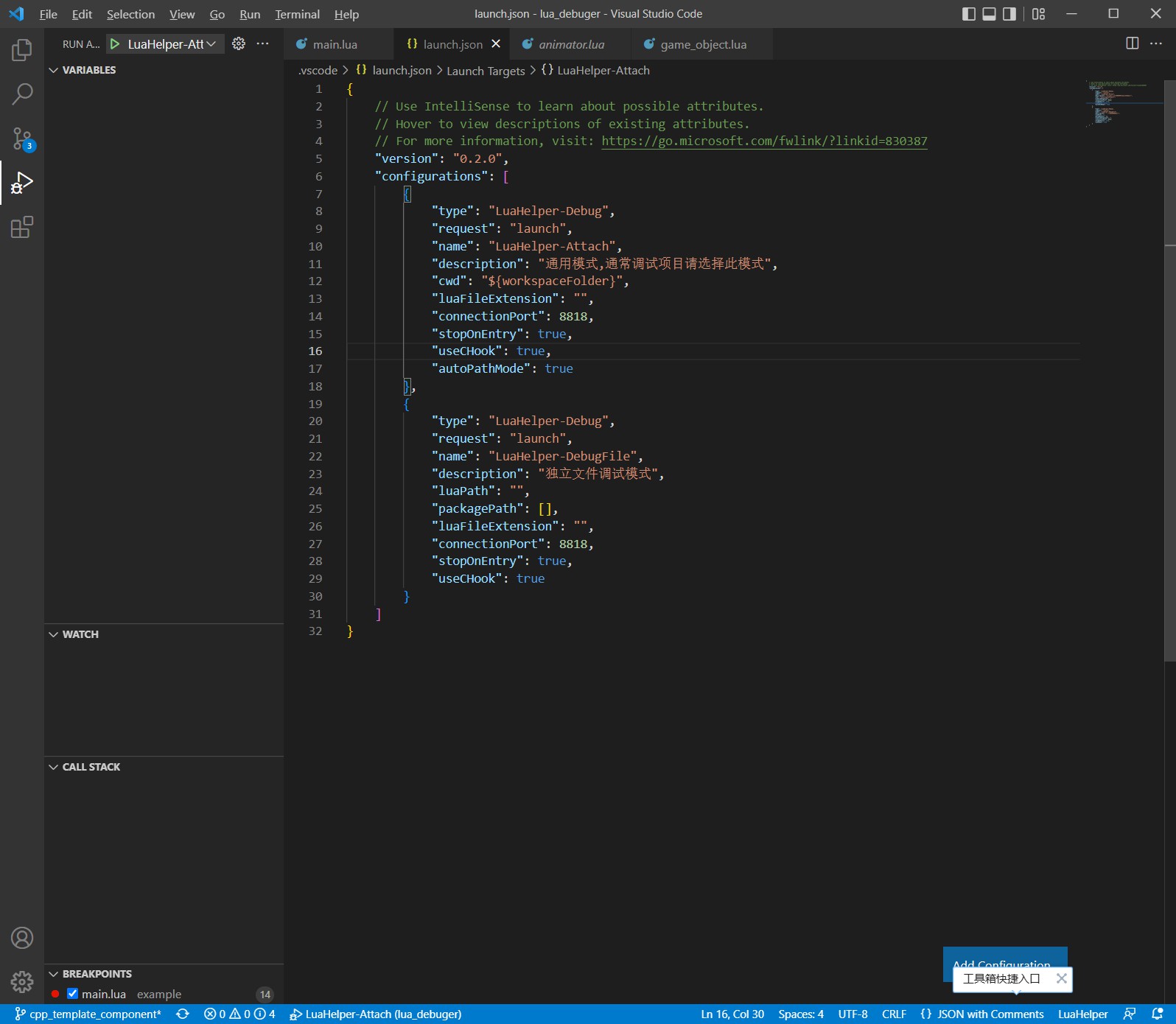Open the Extensions view
The height and width of the screenshot is (1024, 1176).
[x=22, y=227]
